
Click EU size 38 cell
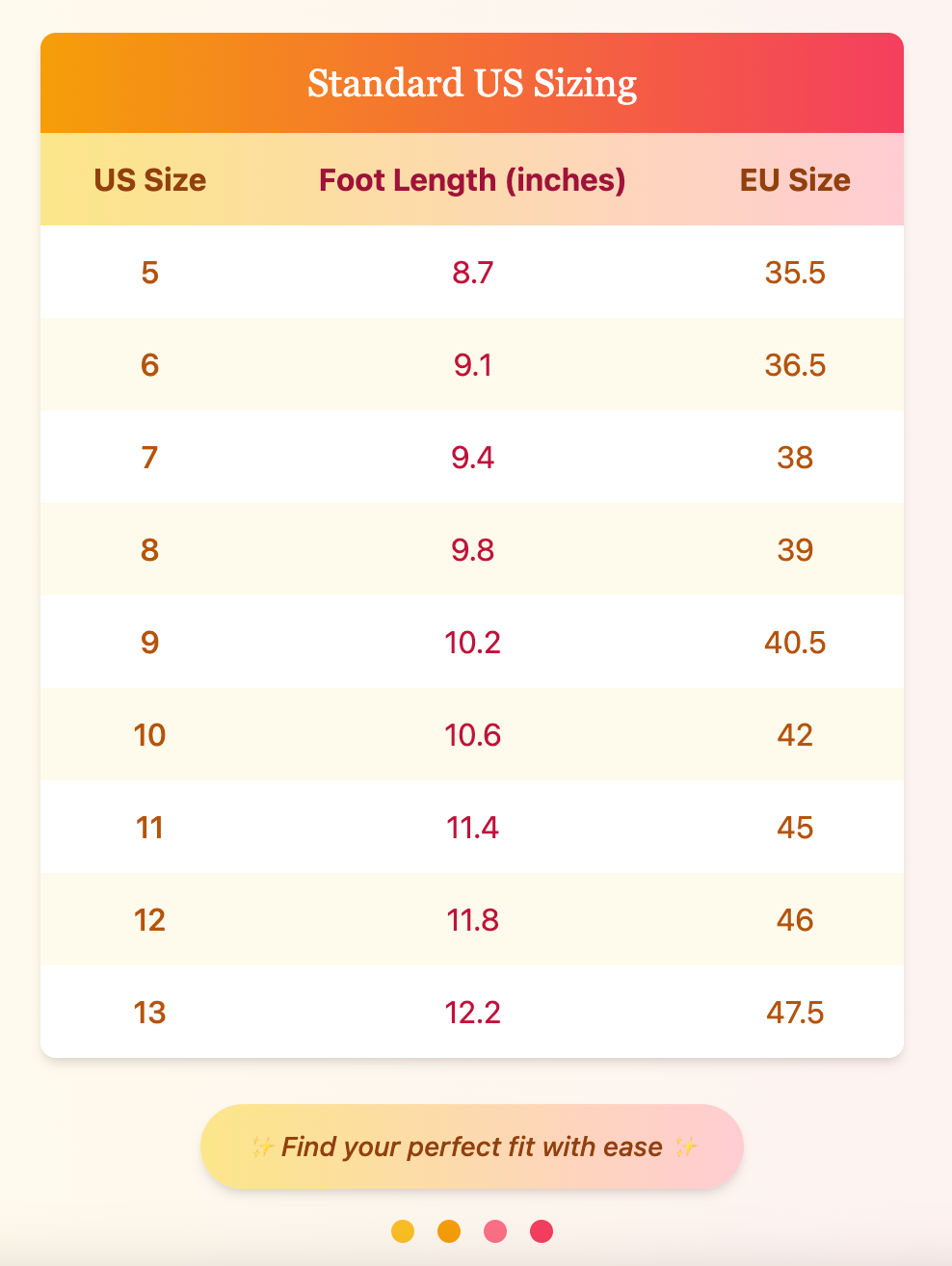point(795,458)
